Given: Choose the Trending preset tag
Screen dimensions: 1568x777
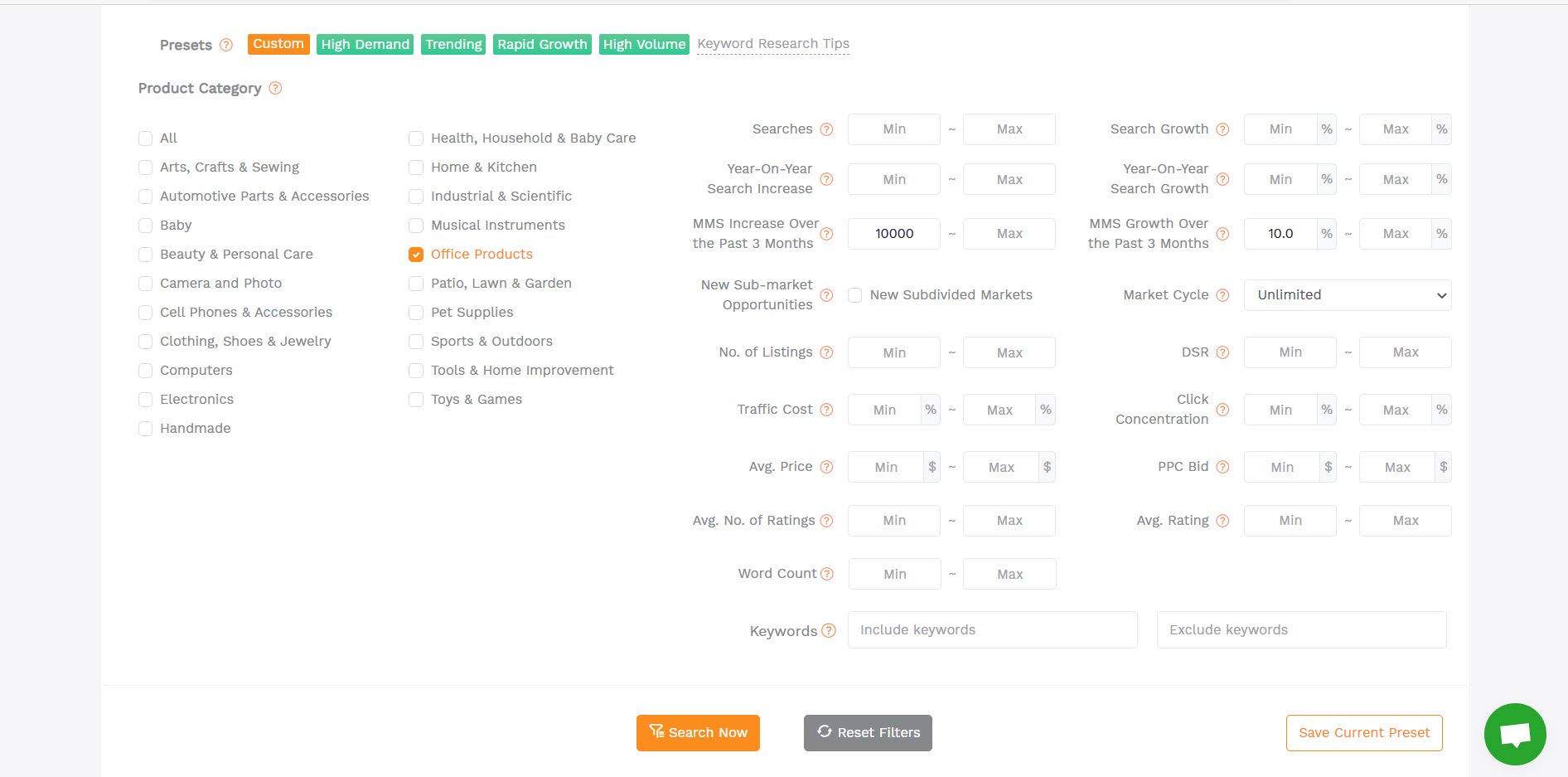Looking at the screenshot, I should (x=453, y=44).
